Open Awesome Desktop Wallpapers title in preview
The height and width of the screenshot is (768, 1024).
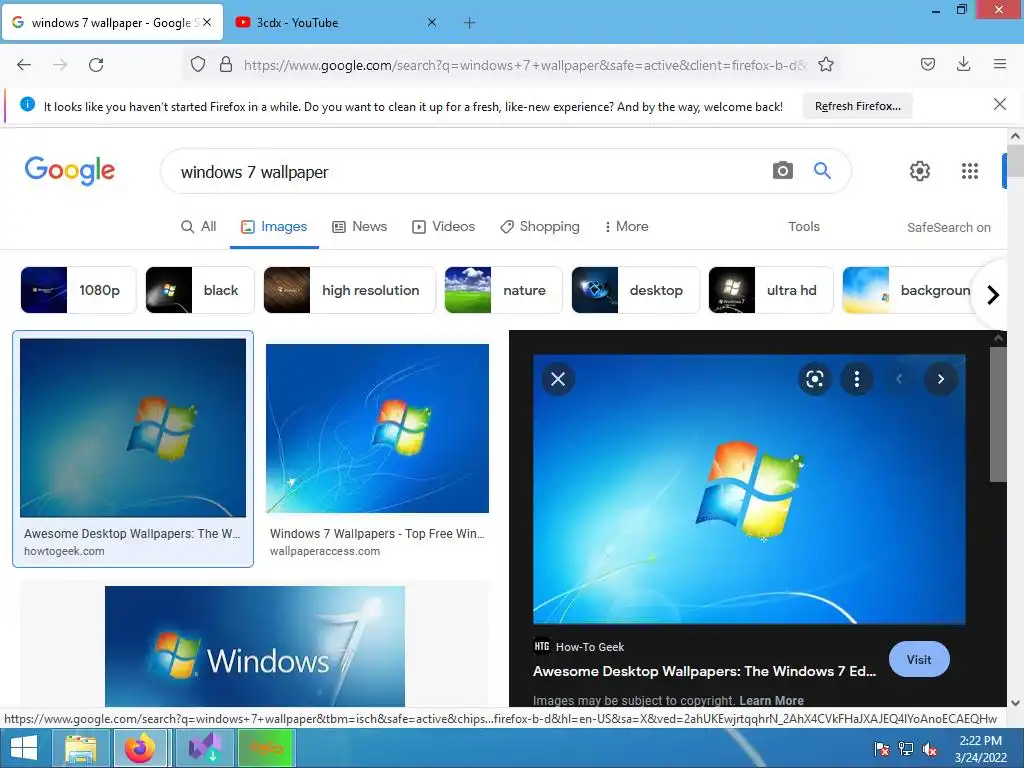tap(704, 671)
